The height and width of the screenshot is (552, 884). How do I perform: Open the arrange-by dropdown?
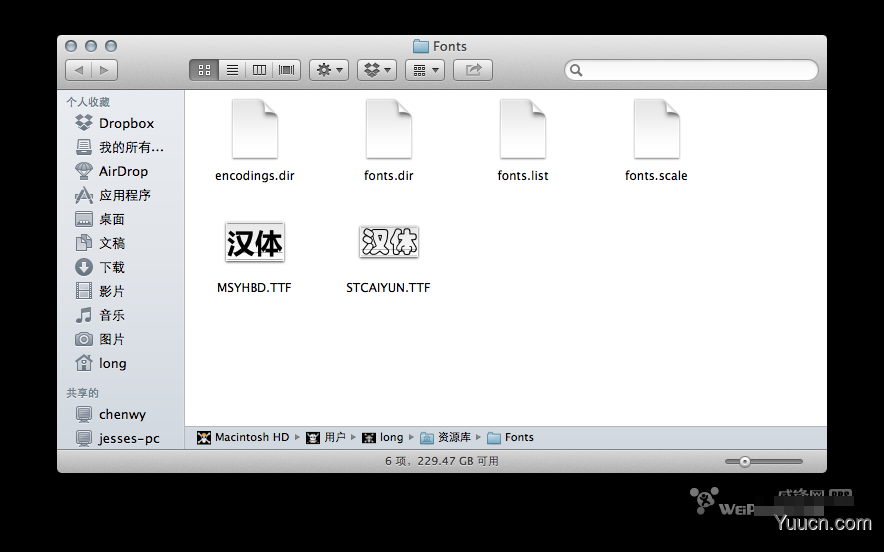tap(425, 70)
